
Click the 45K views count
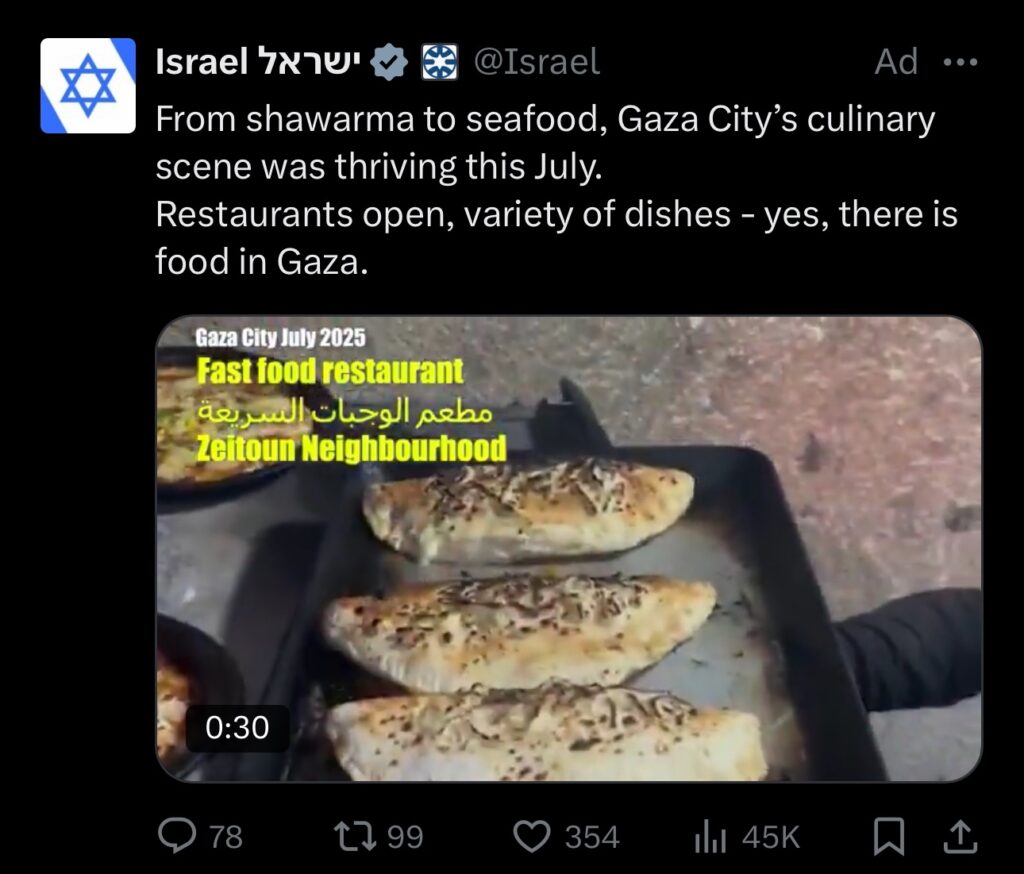point(771,837)
